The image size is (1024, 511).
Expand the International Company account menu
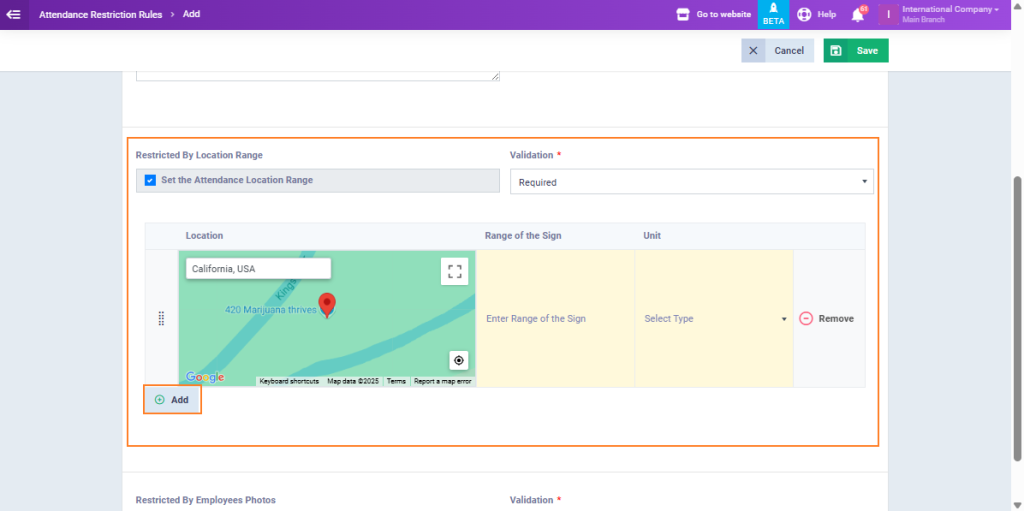tap(950, 9)
